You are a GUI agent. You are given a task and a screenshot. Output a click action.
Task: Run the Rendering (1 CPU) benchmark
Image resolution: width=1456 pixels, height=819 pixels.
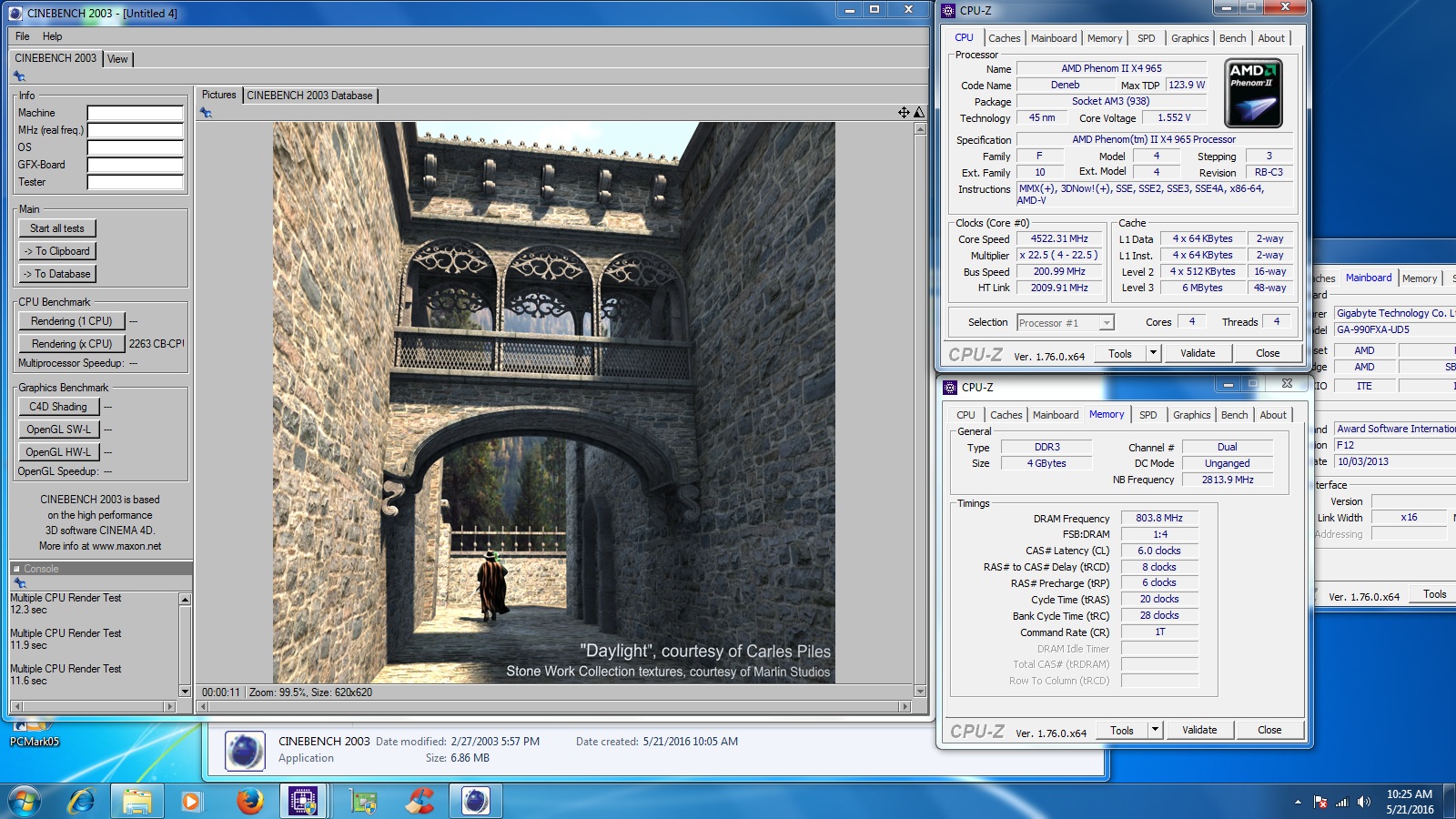pos(72,321)
